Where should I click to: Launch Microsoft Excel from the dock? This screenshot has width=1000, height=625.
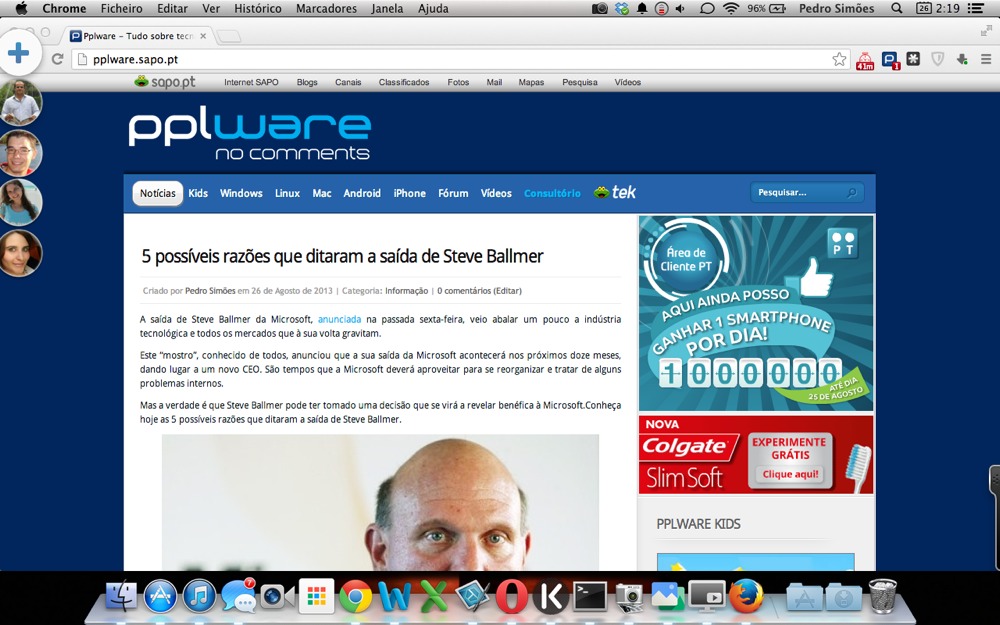click(x=433, y=597)
